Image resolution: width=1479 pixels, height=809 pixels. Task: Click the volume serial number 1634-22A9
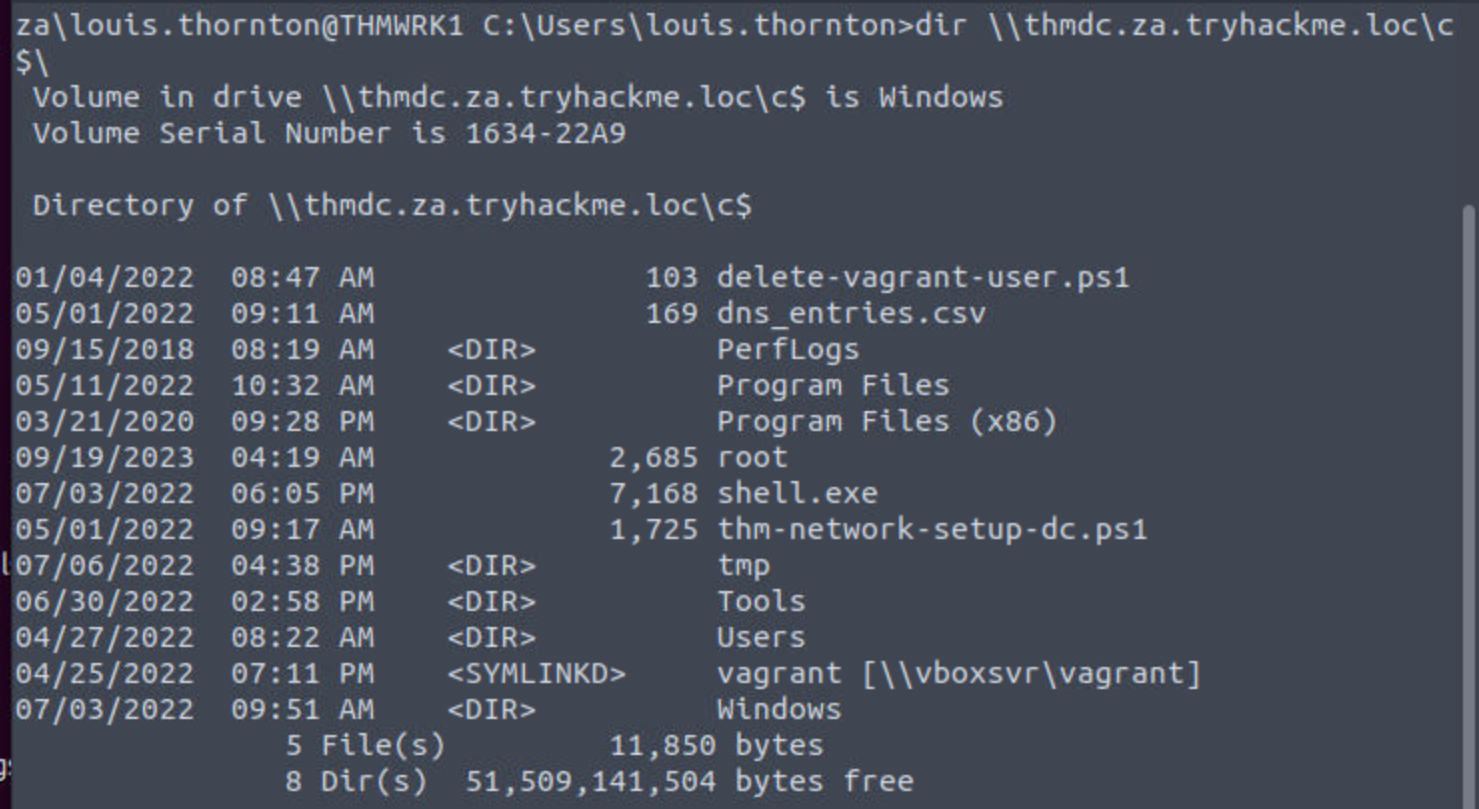pos(546,133)
